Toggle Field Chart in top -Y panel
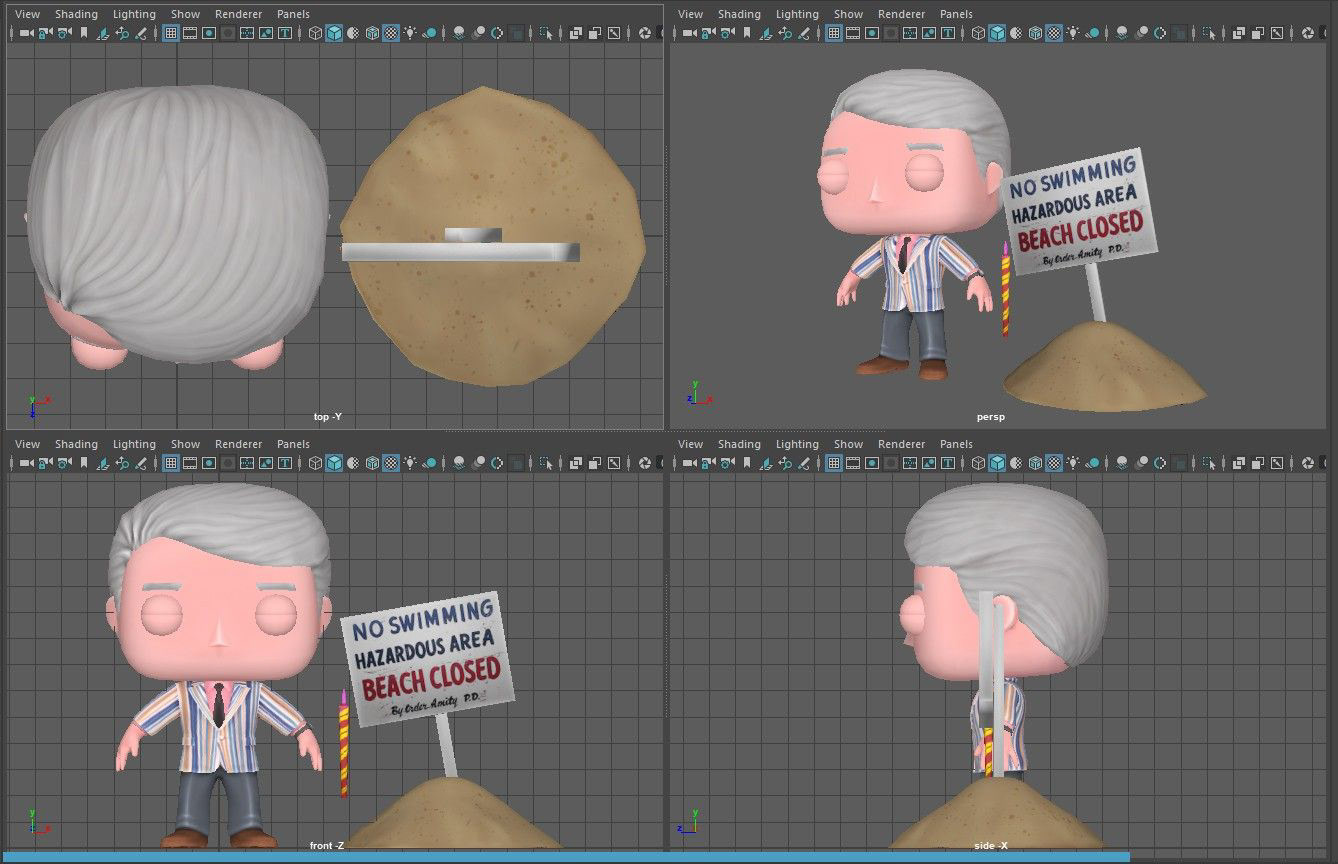The image size is (1338, 864). pos(247,33)
